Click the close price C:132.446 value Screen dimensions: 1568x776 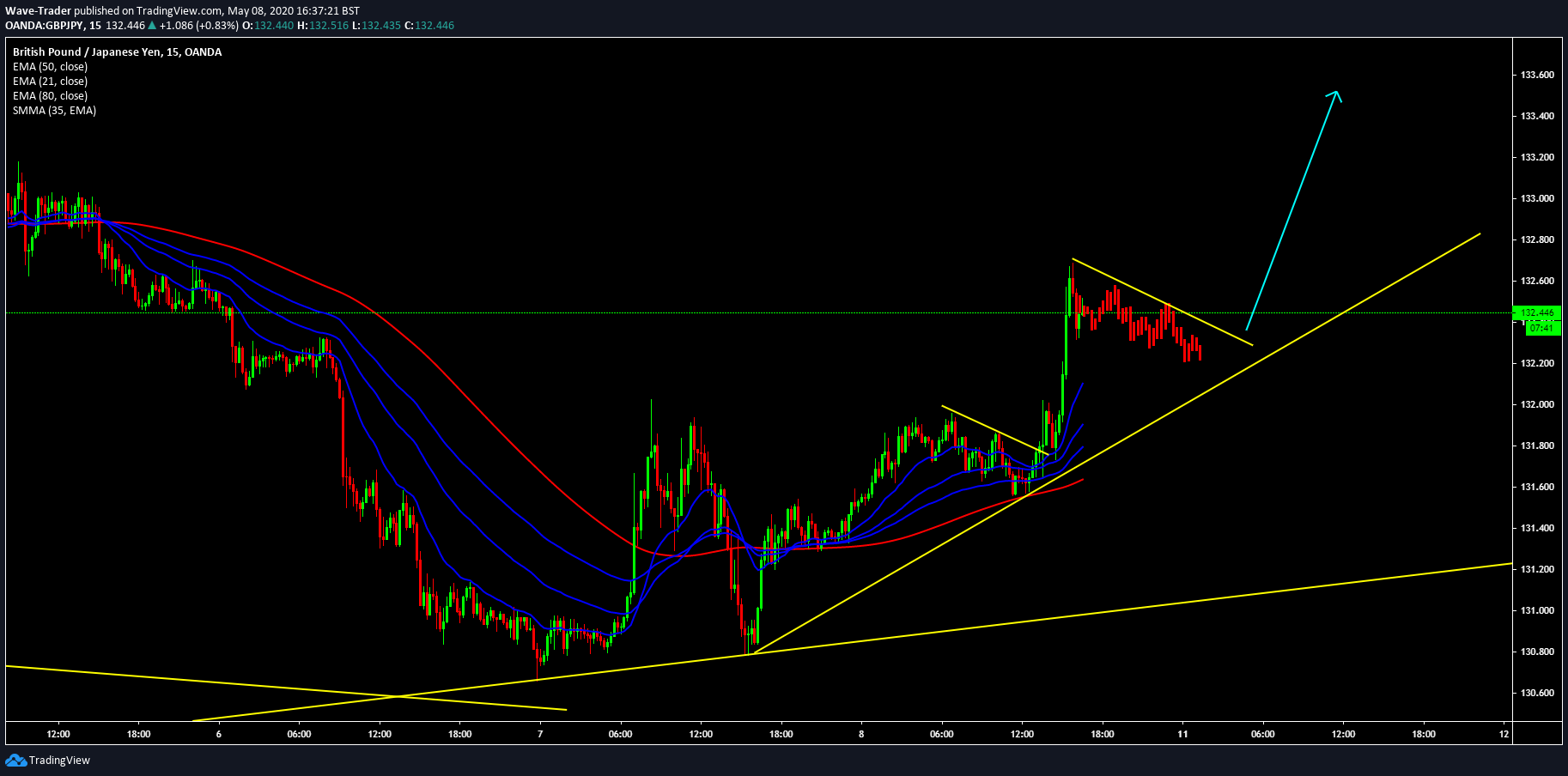coord(429,26)
